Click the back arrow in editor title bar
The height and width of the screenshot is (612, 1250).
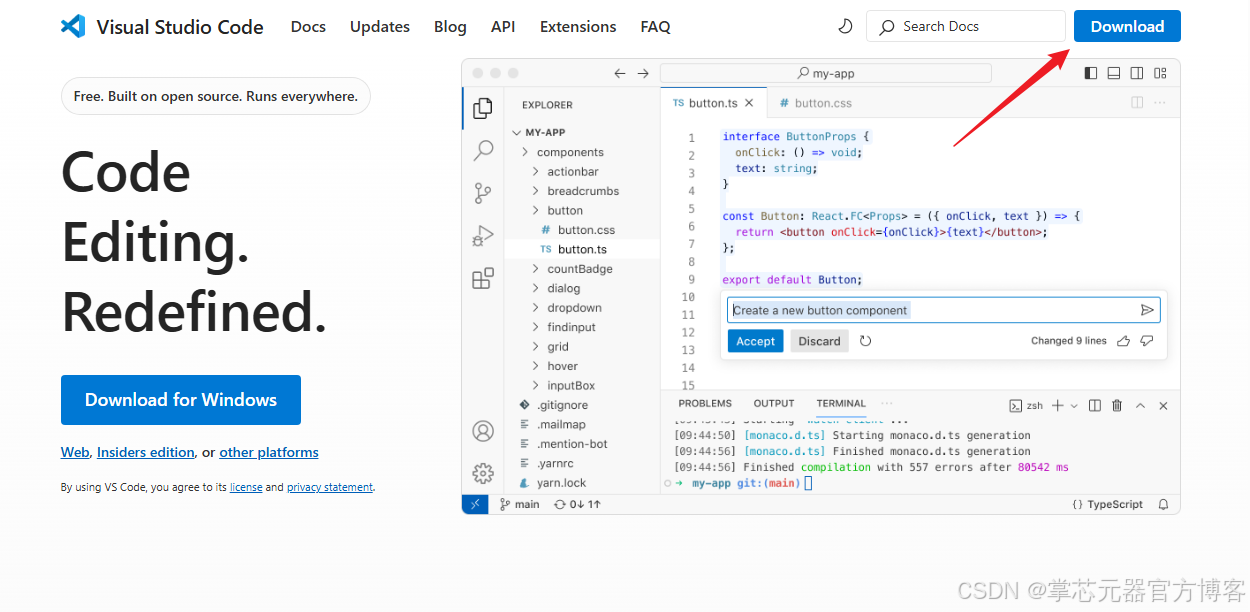click(620, 73)
